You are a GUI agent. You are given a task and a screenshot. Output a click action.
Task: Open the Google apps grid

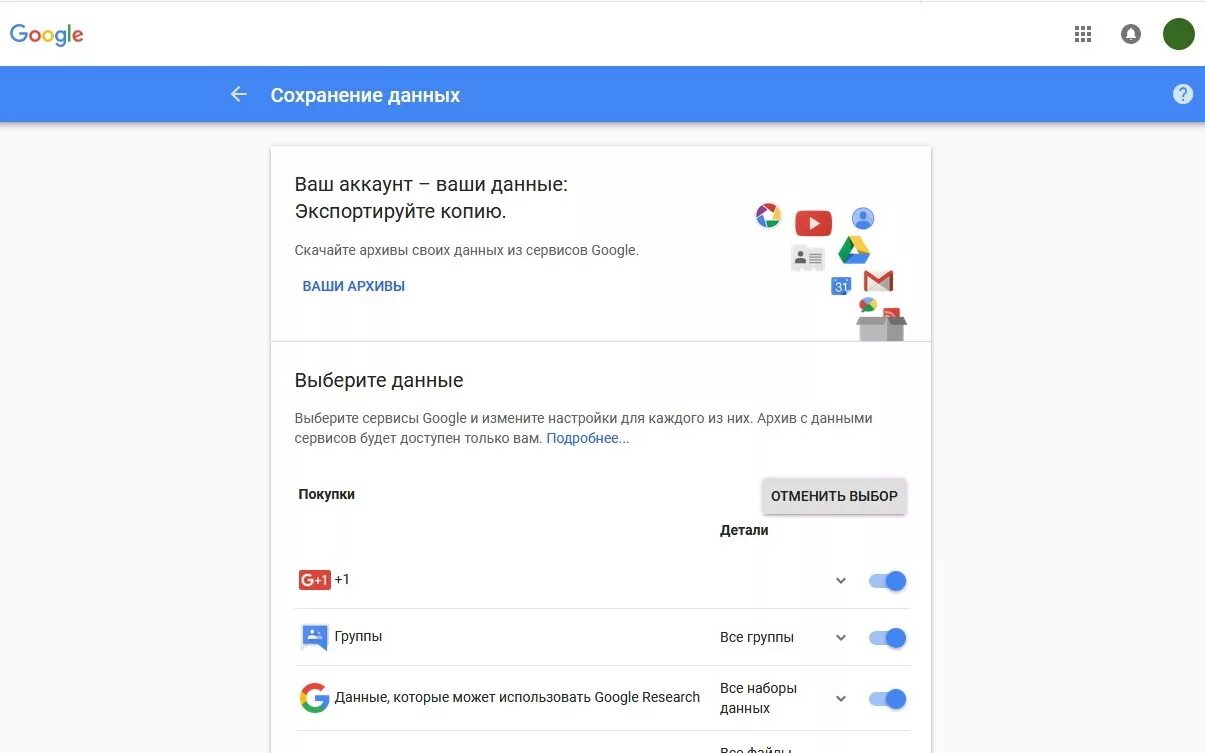1083,34
